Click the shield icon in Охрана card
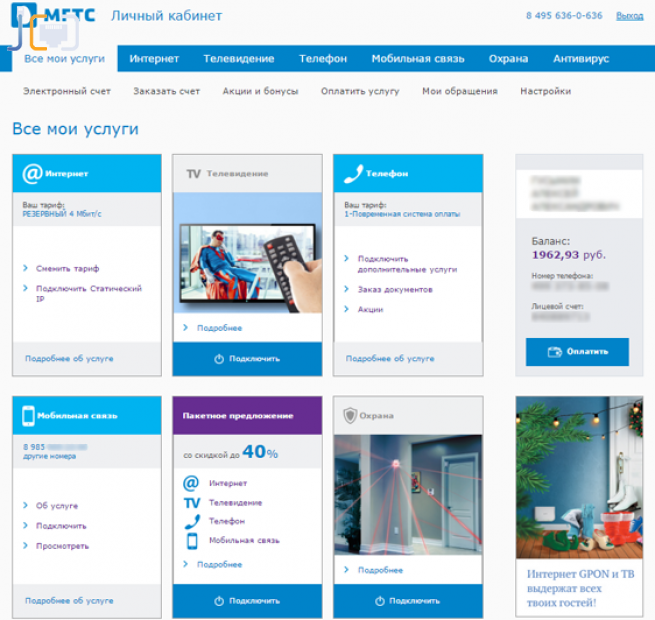This screenshot has width=655, height=620. (350, 415)
